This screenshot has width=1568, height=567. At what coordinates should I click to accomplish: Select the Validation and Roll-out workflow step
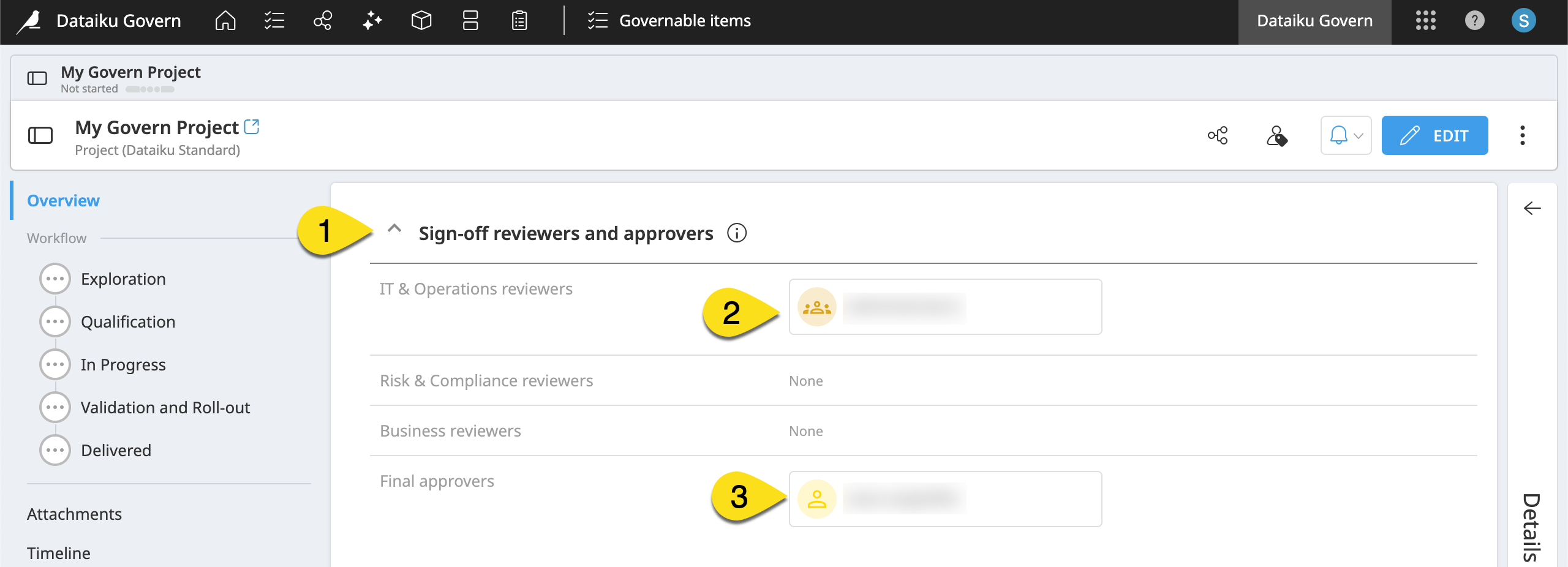165,408
